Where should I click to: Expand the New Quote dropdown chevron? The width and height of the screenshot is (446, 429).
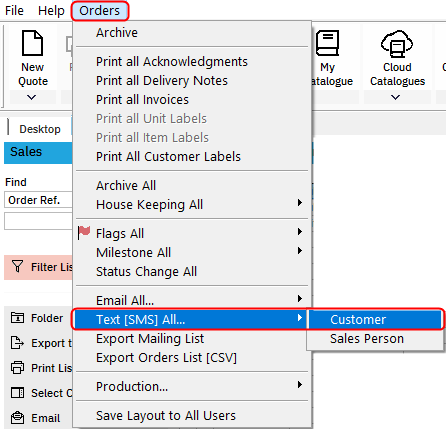click(x=32, y=97)
